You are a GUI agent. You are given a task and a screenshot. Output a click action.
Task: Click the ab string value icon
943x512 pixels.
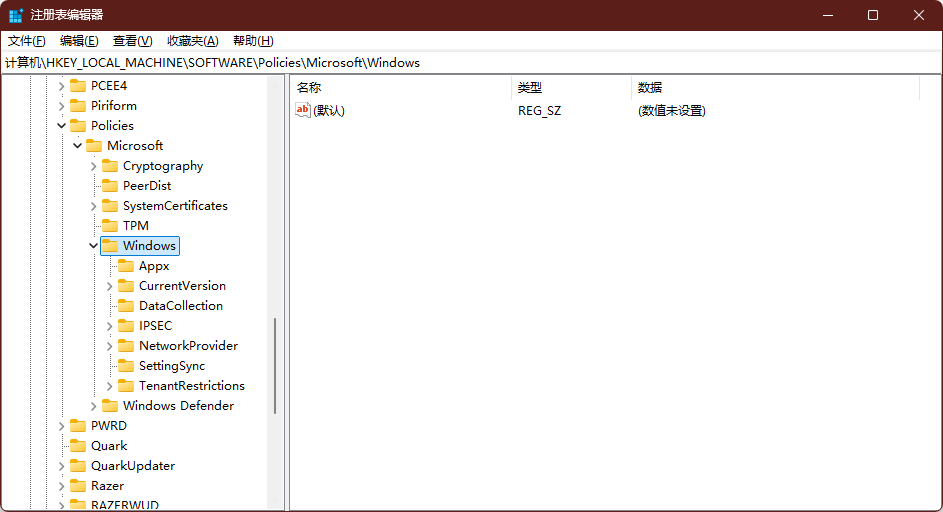click(x=303, y=110)
